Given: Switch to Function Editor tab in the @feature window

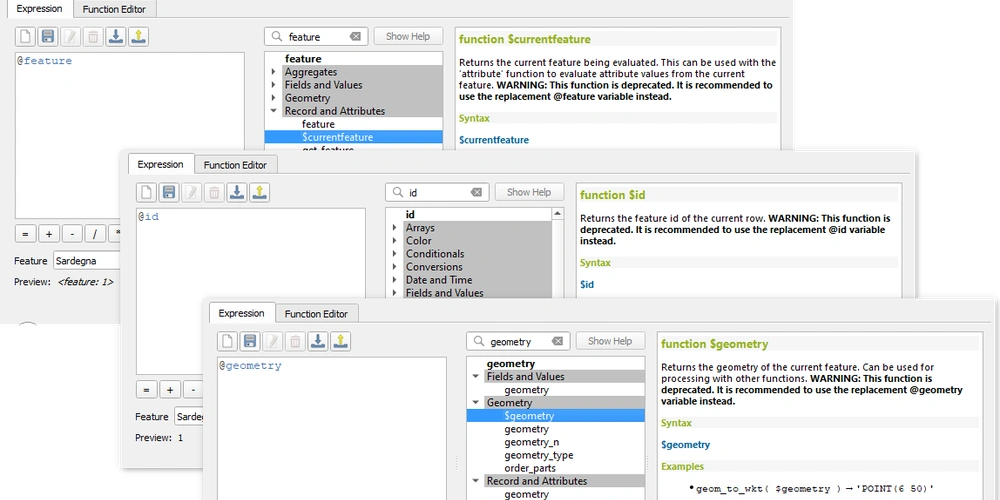Looking at the screenshot, I should pos(114,10).
